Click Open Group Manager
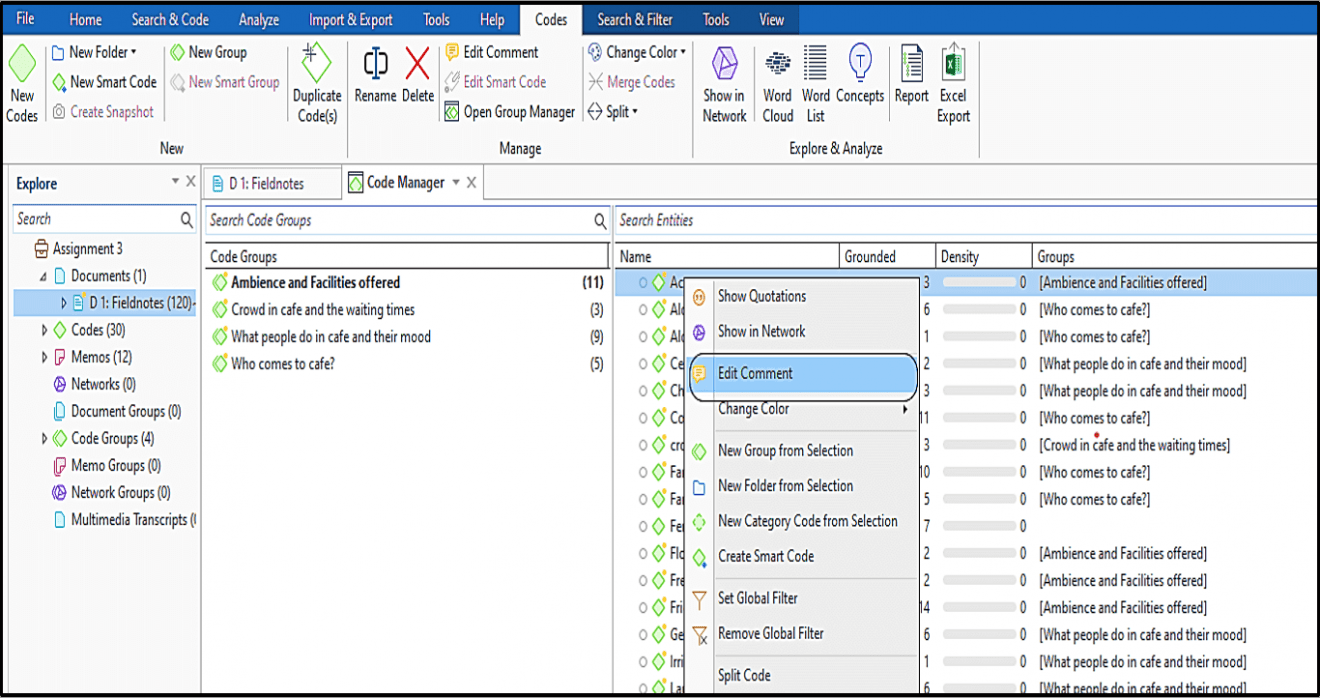Viewport: 1320px width, 698px height. click(x=514, y=111)
